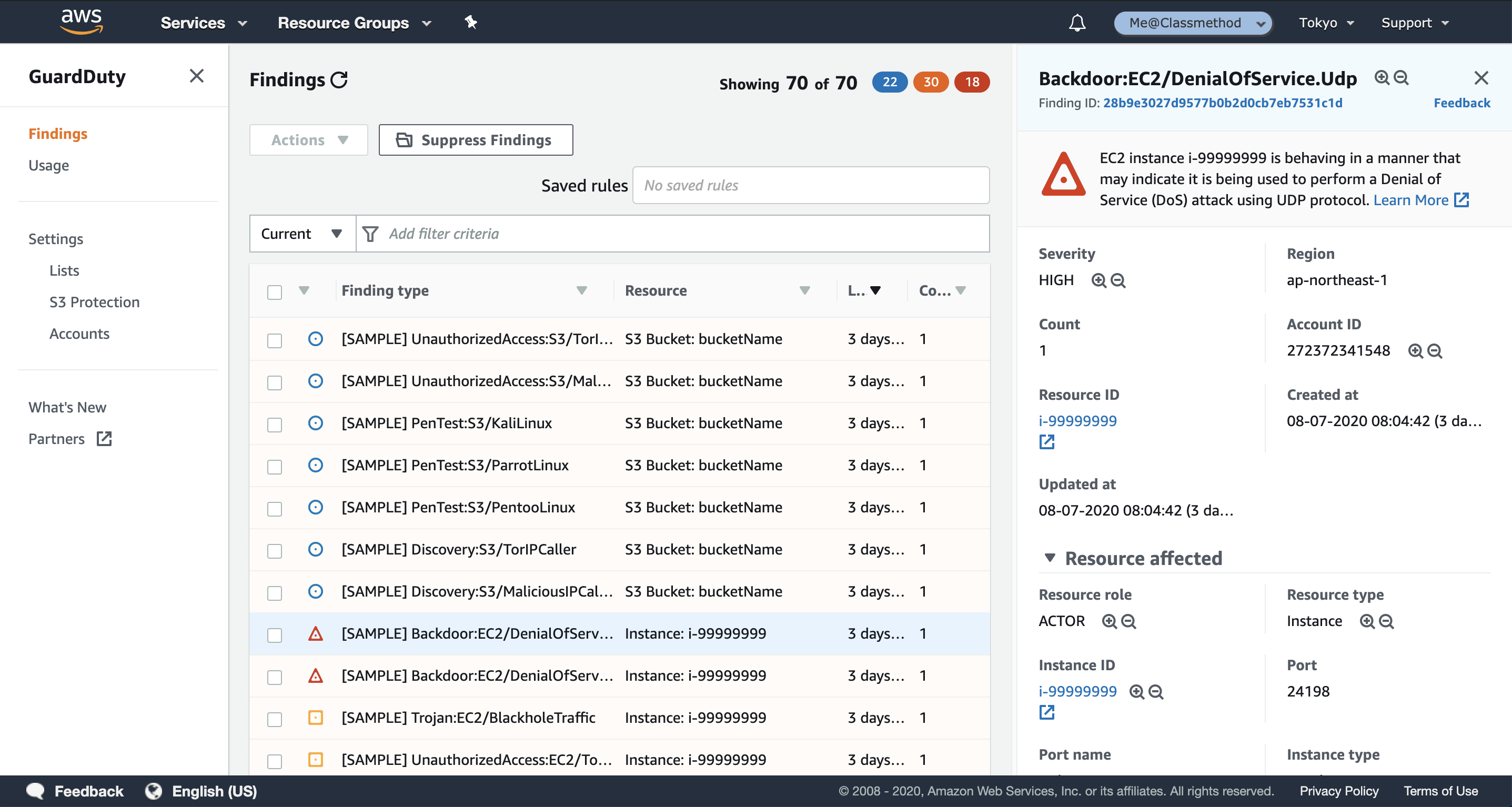
Task: Check the UnauthorizedAccess:S3/Mal... row checkbox
Action: point(275,382)
